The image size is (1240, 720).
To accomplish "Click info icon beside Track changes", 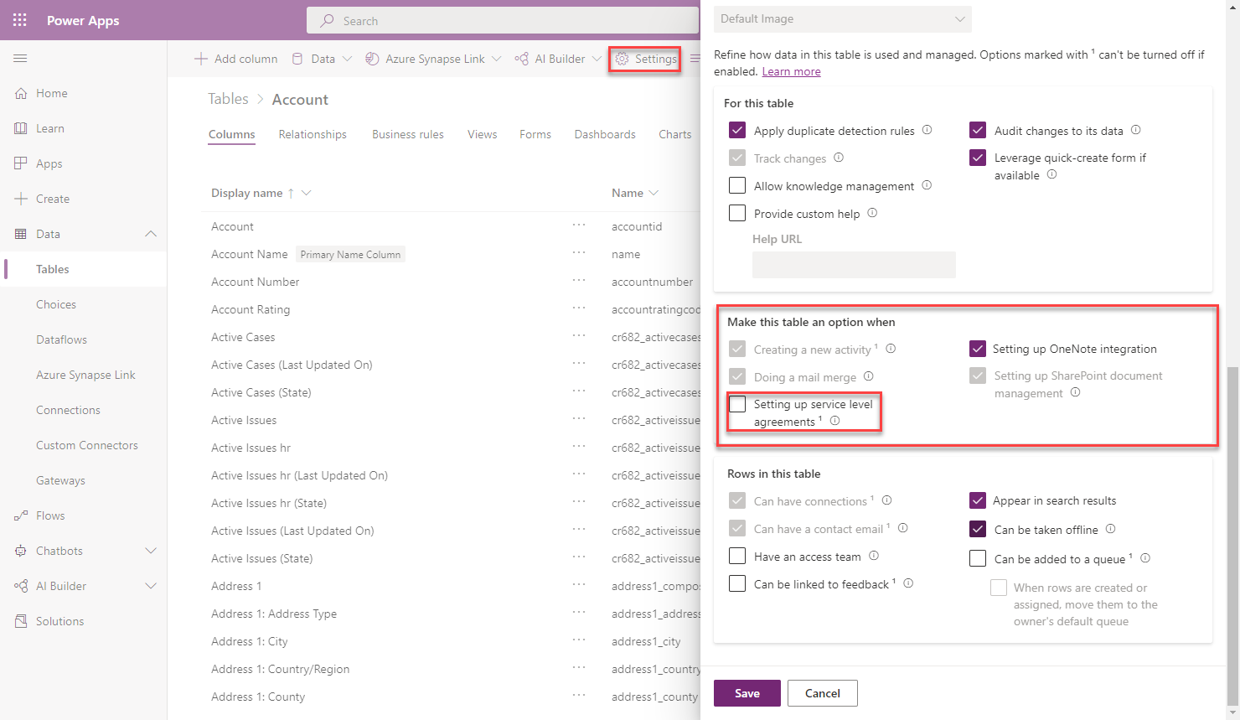I will point(838,157).
